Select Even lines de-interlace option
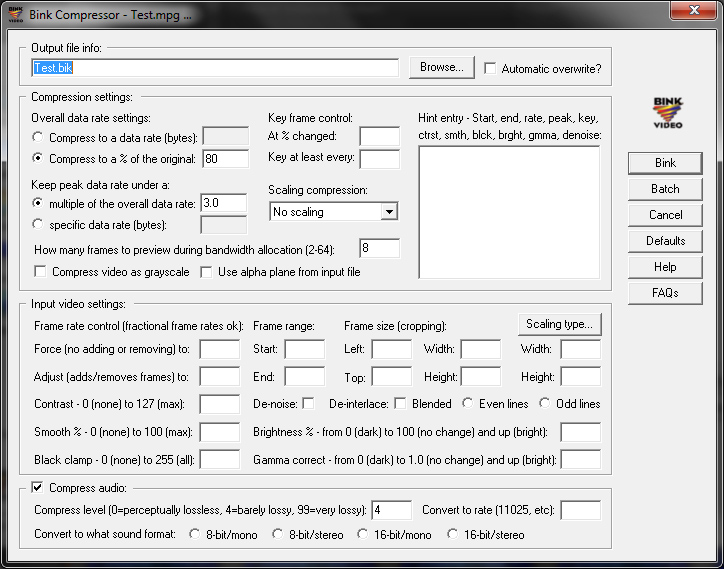Screen dimensions: 724x569 point(468,403)
